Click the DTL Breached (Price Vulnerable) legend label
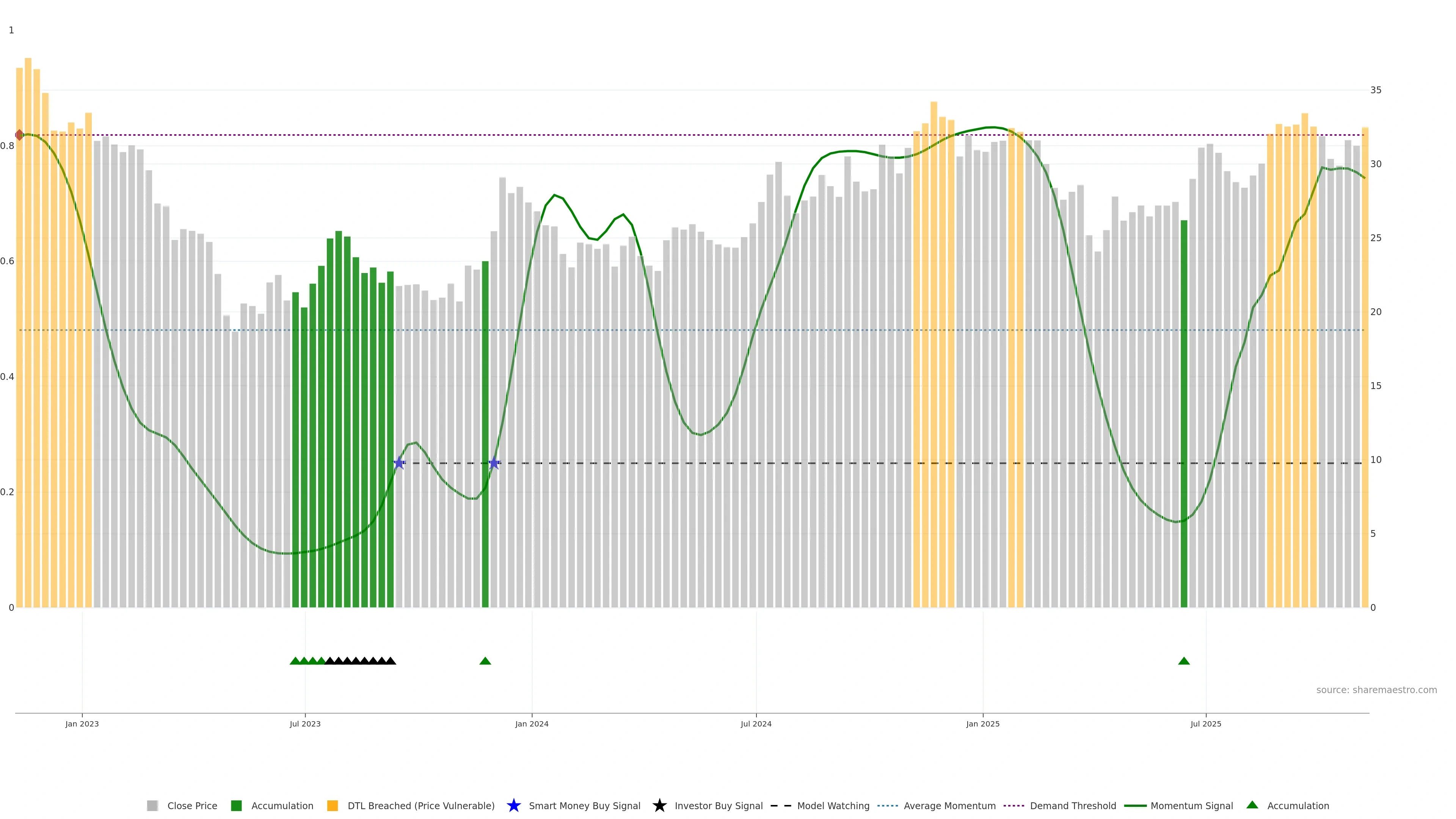This screenshot has height=819, width=1456. [420, 805]
